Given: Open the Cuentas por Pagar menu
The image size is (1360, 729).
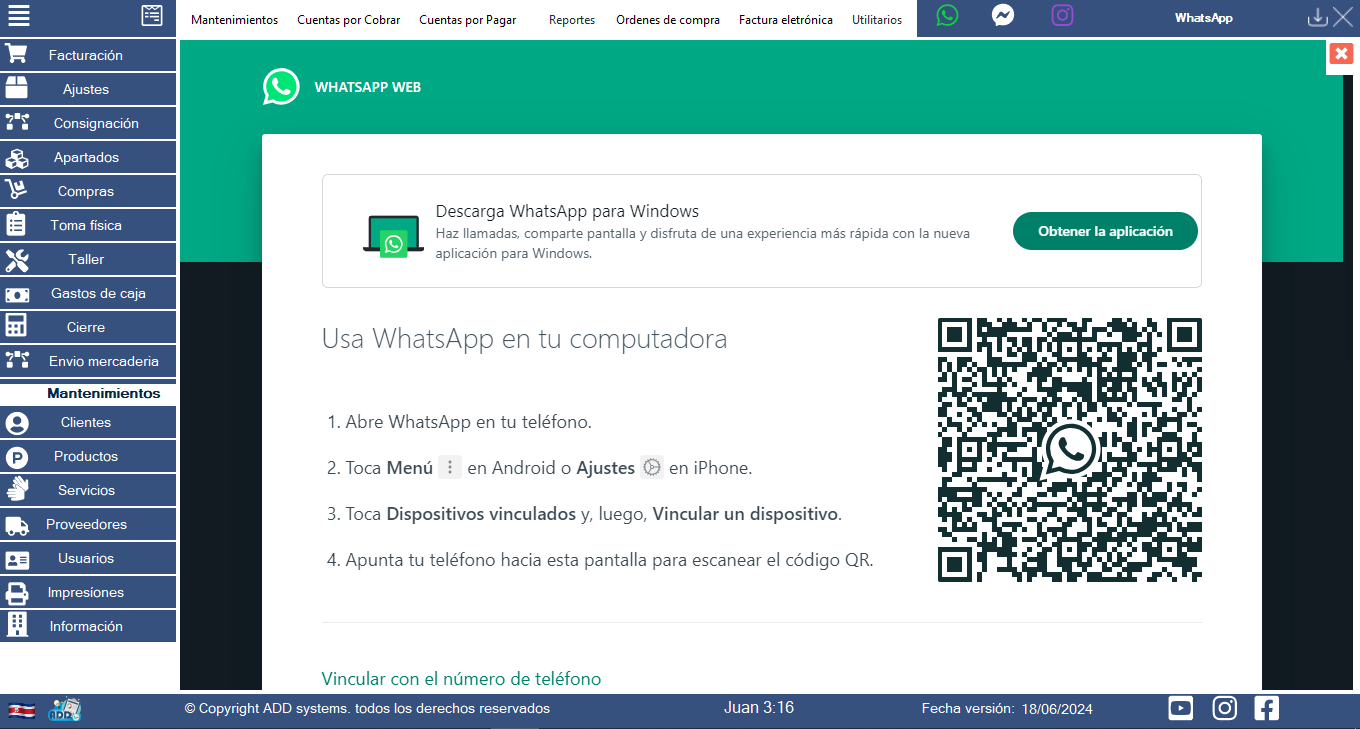Looking at the screenshot, I should (467, 20).
